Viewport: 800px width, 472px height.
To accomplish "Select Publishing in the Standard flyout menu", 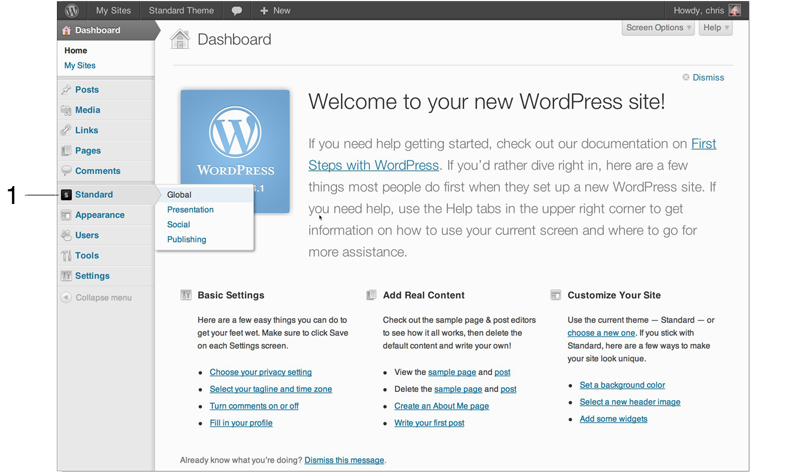I will pos(187,239).
